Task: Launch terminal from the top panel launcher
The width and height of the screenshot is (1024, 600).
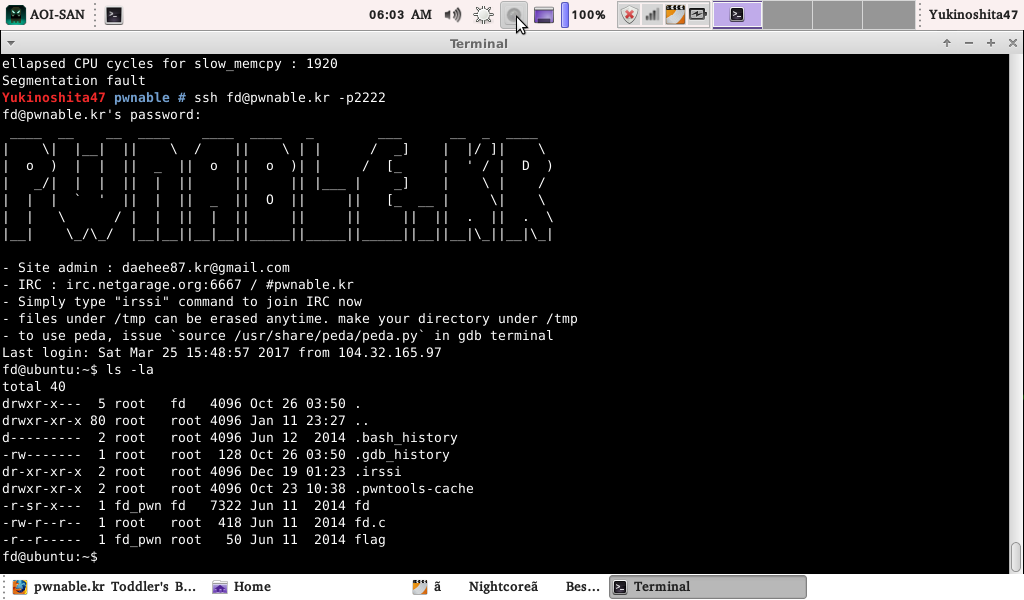Action: 114,14
